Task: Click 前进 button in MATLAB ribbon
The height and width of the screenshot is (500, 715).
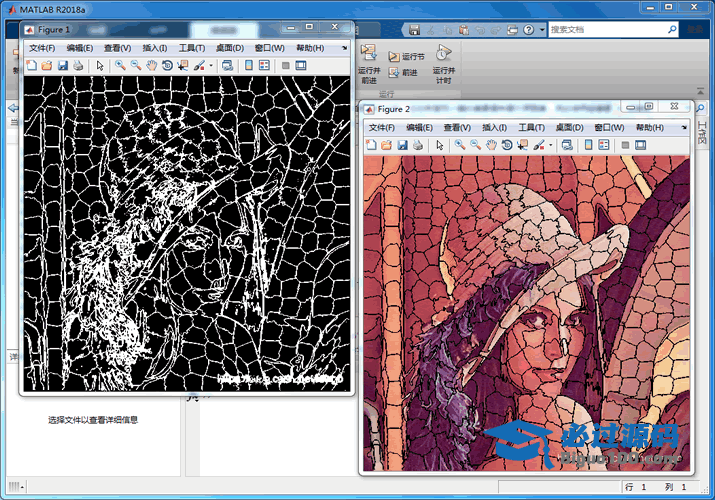Action: tap(403, 72)
